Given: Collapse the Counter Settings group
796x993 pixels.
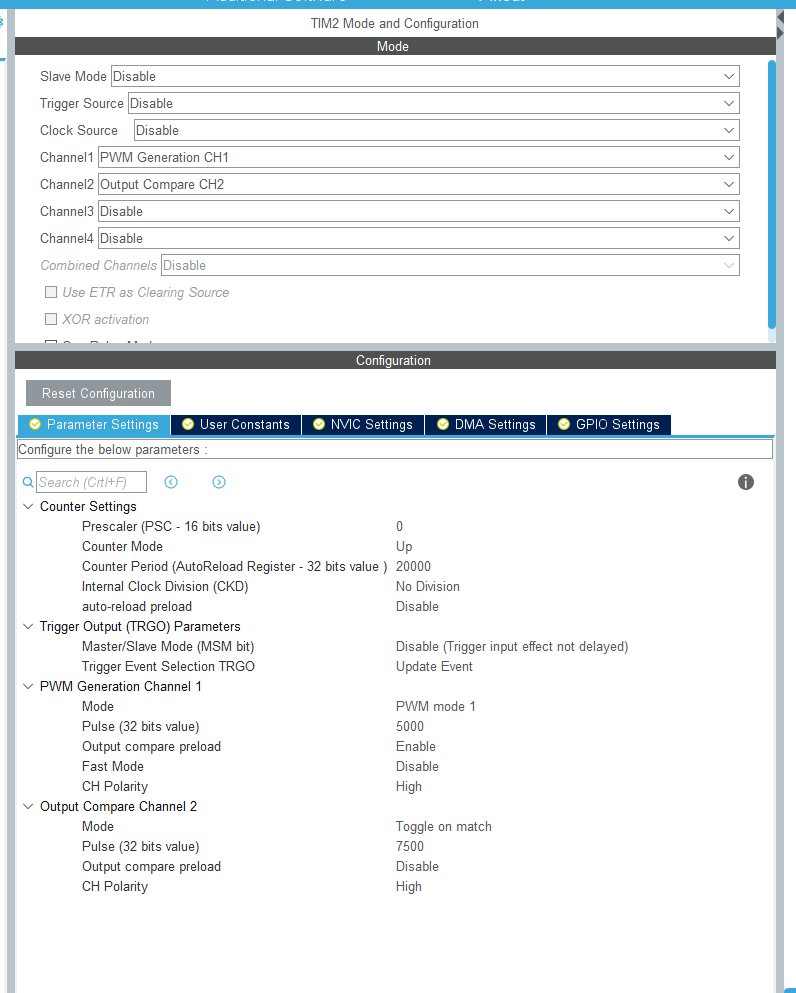Looking at the screenshot, I should (28, 506).
